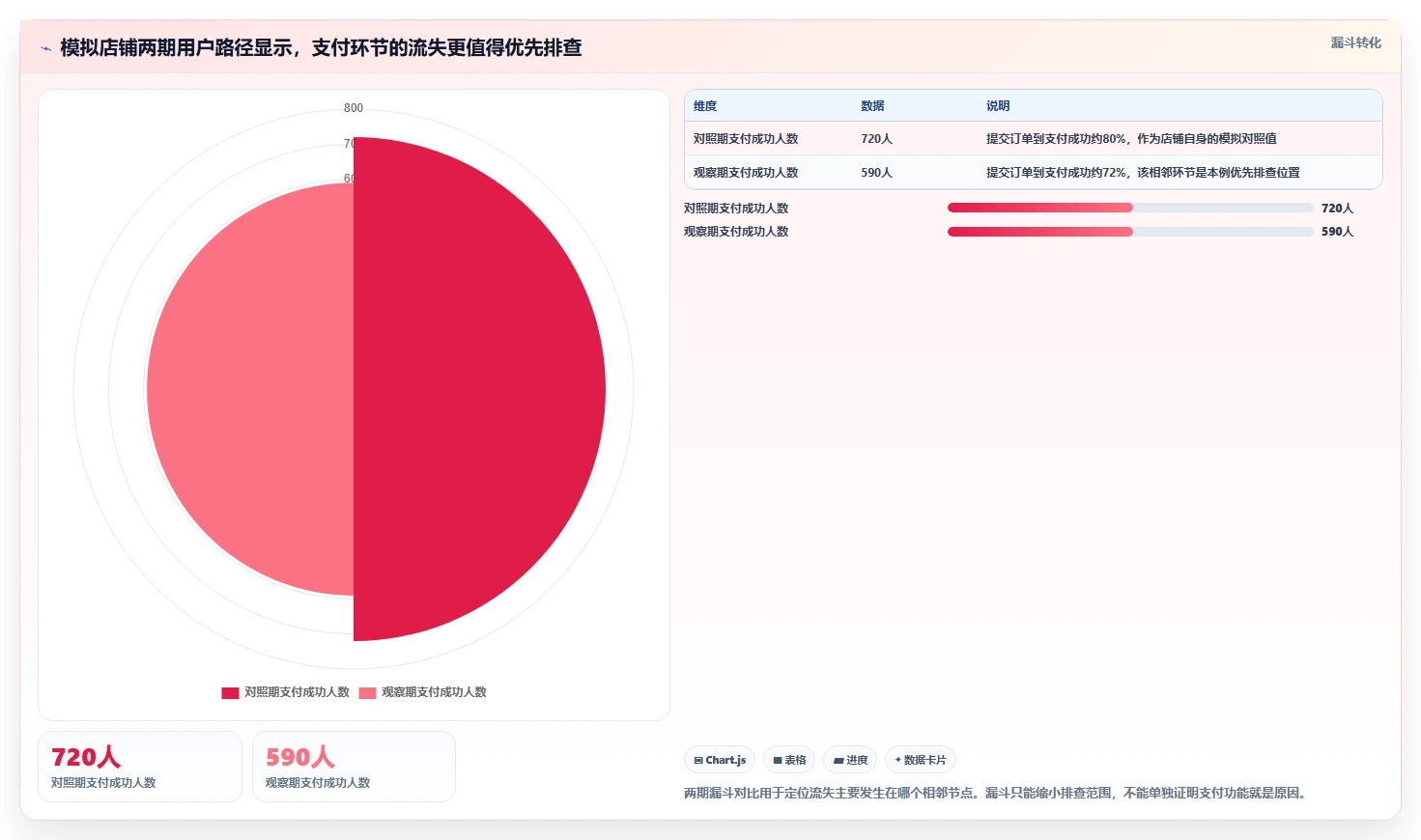
Task: Click table cell 观察期支付成功人数
Action: click(746, 173)
